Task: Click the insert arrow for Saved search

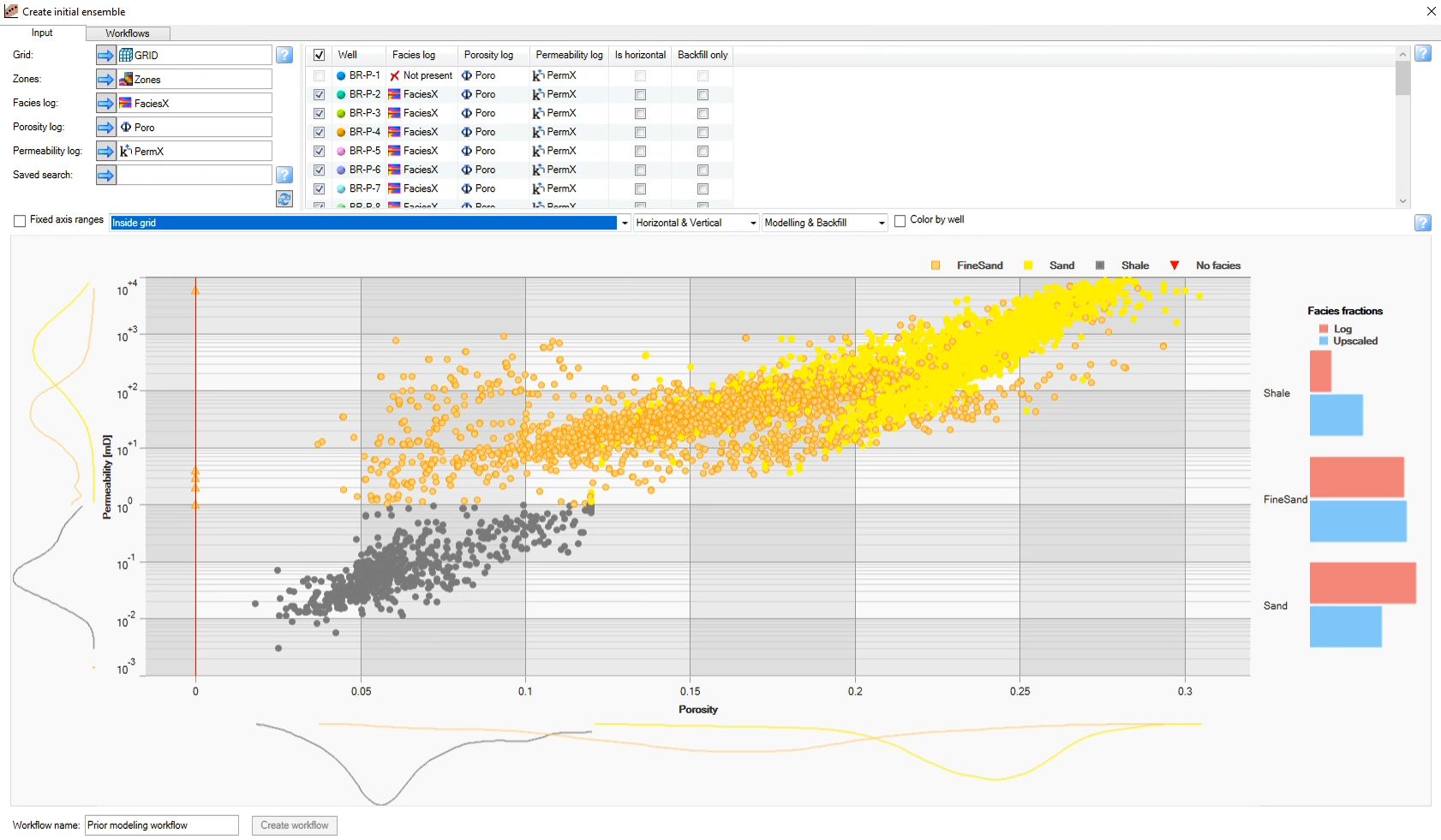Action: [105, 176]
